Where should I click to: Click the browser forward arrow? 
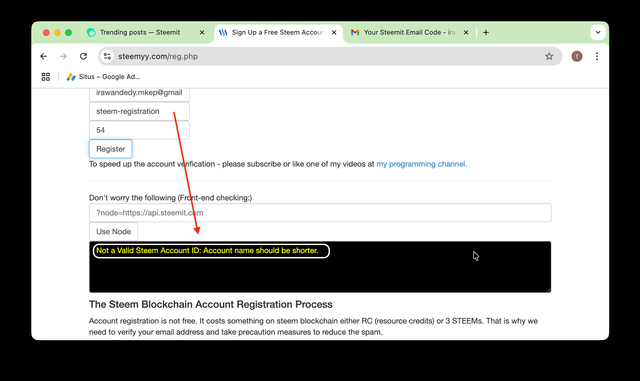63,56
